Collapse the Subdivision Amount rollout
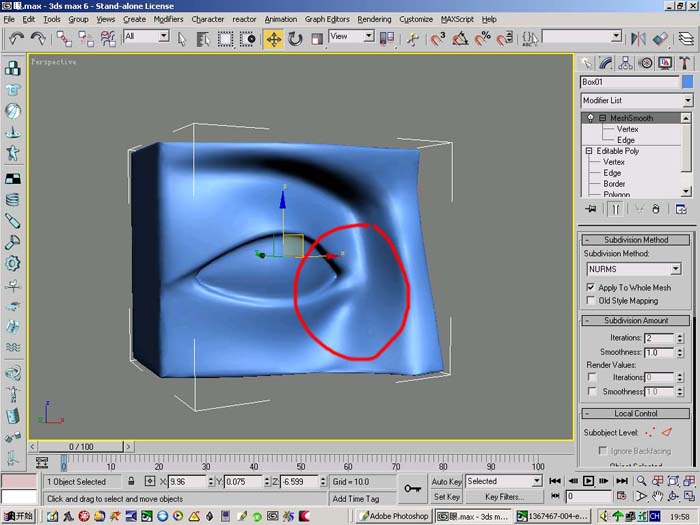The image size is (700, 525). click(x=636, y=321)
